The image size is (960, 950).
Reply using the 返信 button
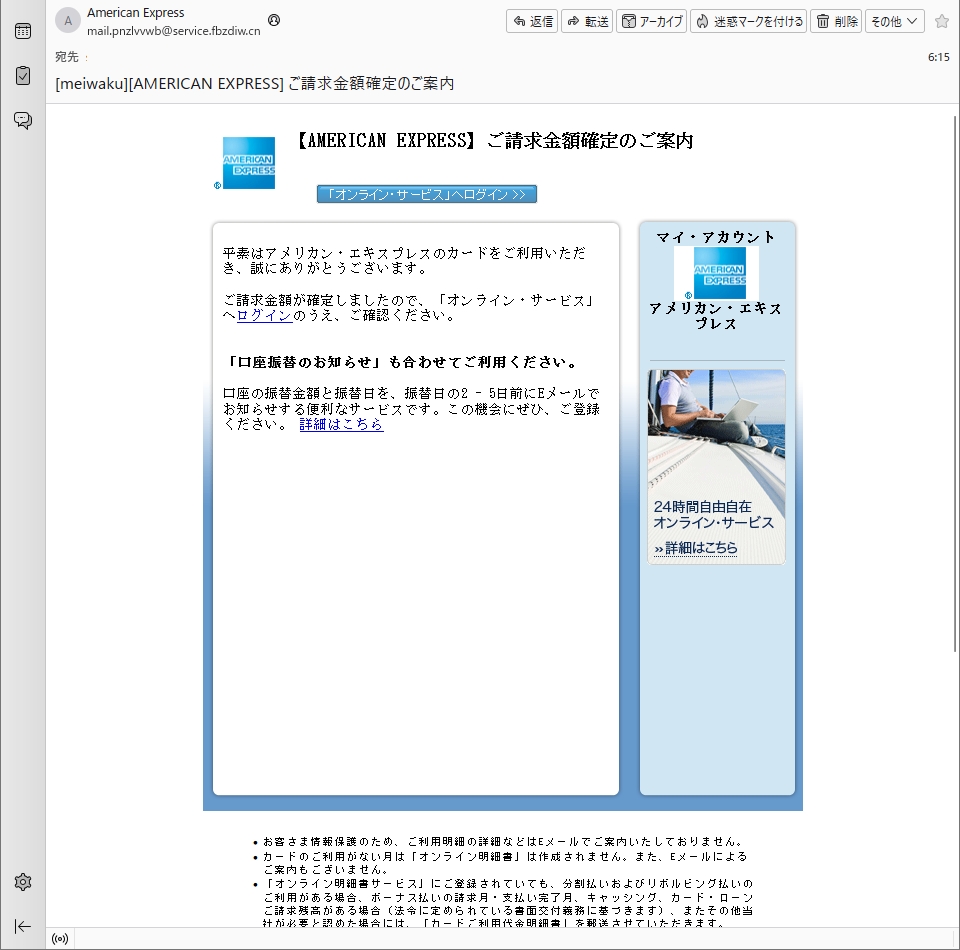pyautogui.click(x=532, y=21)
